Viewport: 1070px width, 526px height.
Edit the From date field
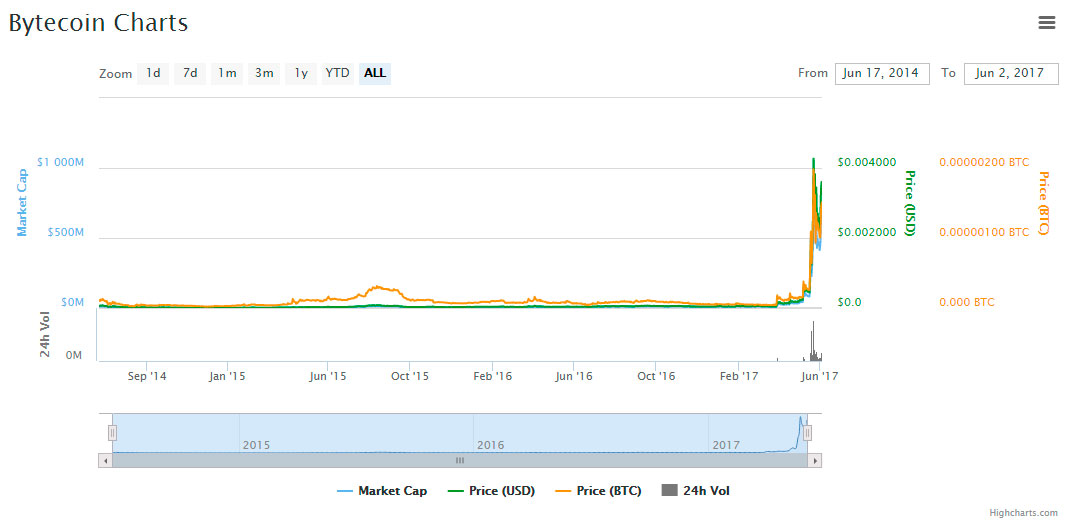pyautogui.click(x=882, y=73)
